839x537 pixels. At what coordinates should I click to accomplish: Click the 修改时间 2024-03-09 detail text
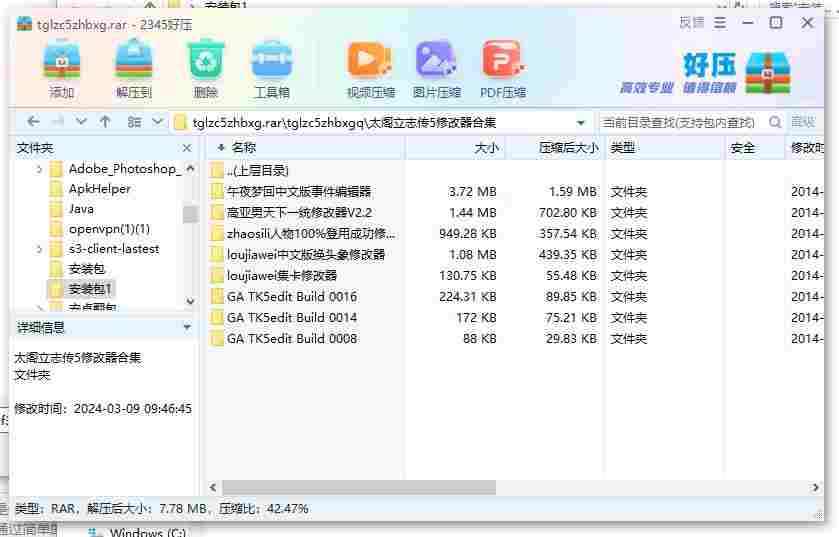click(x=103, y=409)
